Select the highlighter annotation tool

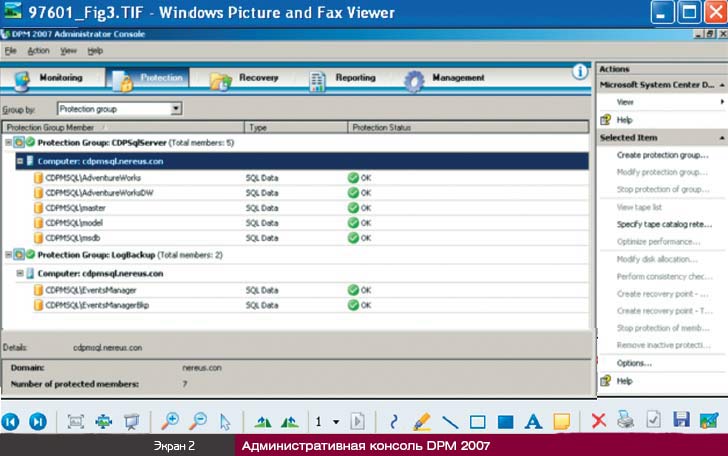[x=422, y=421]
